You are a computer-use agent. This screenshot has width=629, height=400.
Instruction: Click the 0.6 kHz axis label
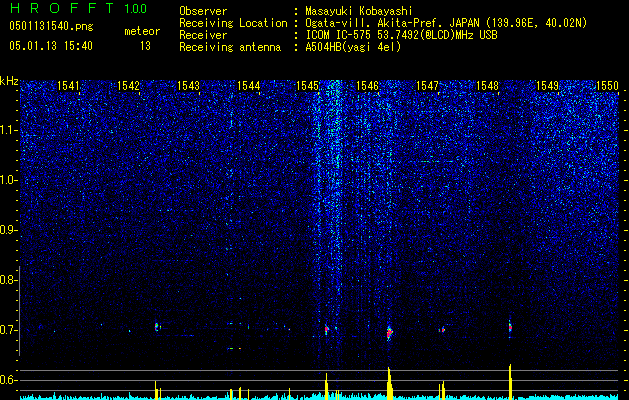click(x=7, y=380)
